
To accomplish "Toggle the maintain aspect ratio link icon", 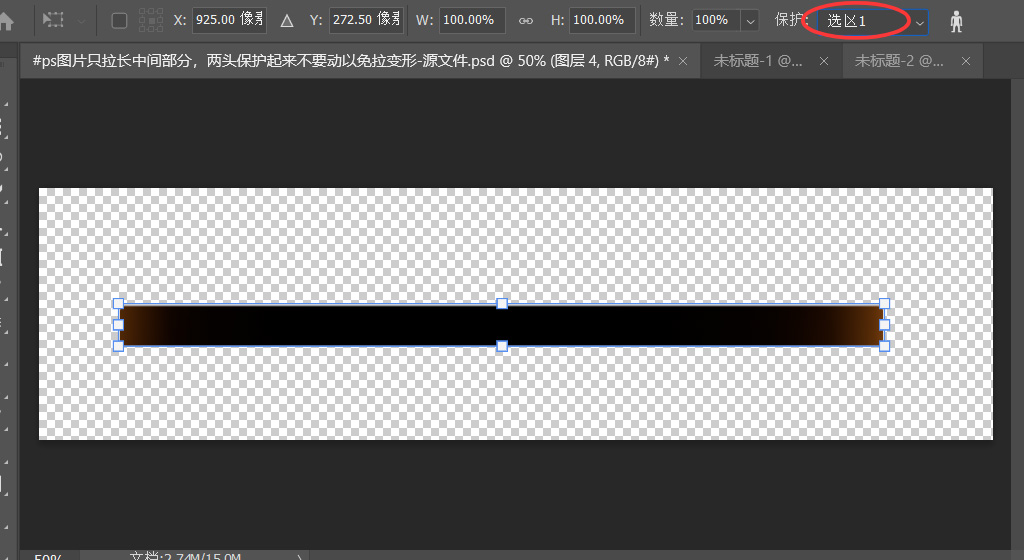I will coord(526,20).
